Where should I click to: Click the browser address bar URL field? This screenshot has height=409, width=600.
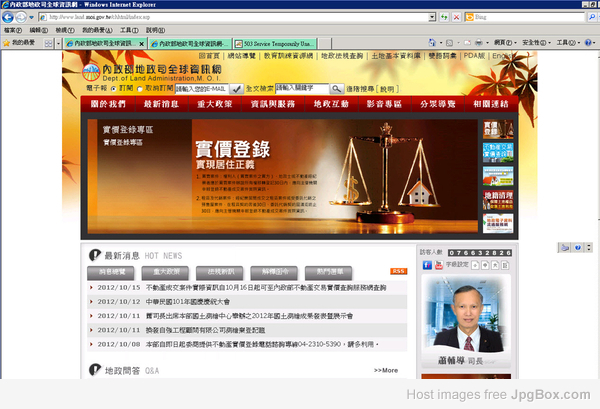click(233, 17)
